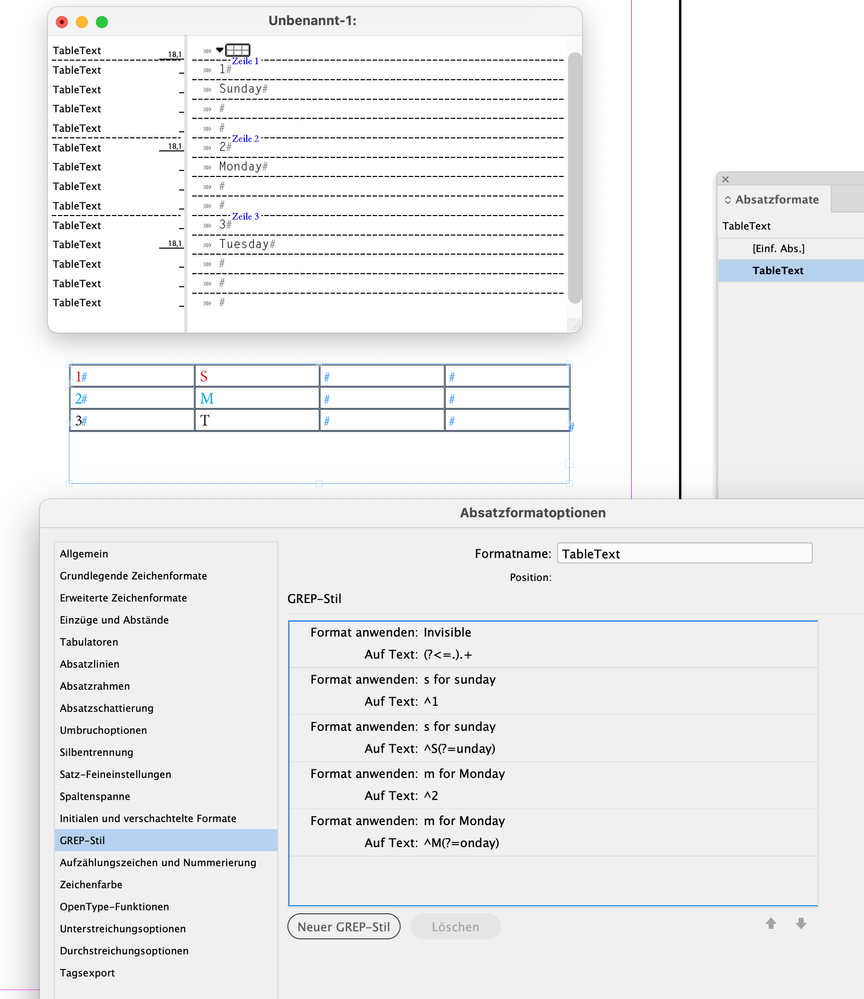This screenshot has width=864, height=999.
Task: Select the Absatzformate panel tab
Action: point(775,199)
